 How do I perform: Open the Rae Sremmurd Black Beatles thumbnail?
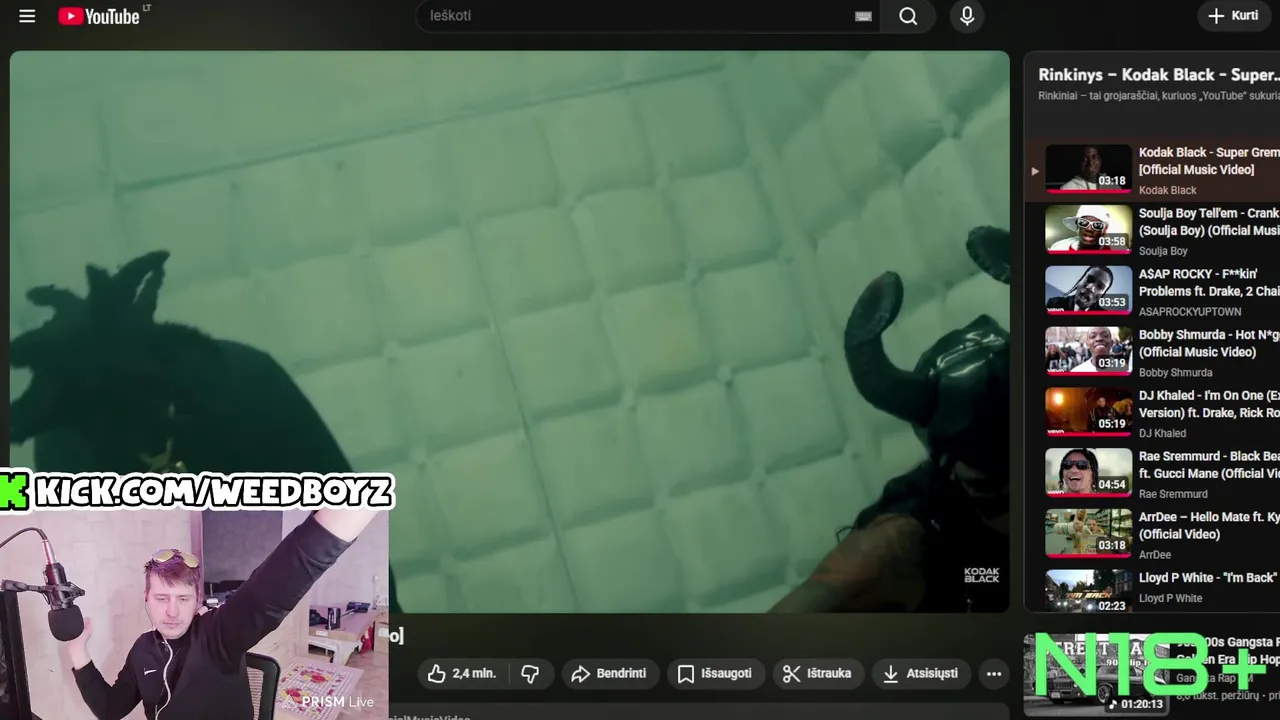click(x=1088, y=472)
